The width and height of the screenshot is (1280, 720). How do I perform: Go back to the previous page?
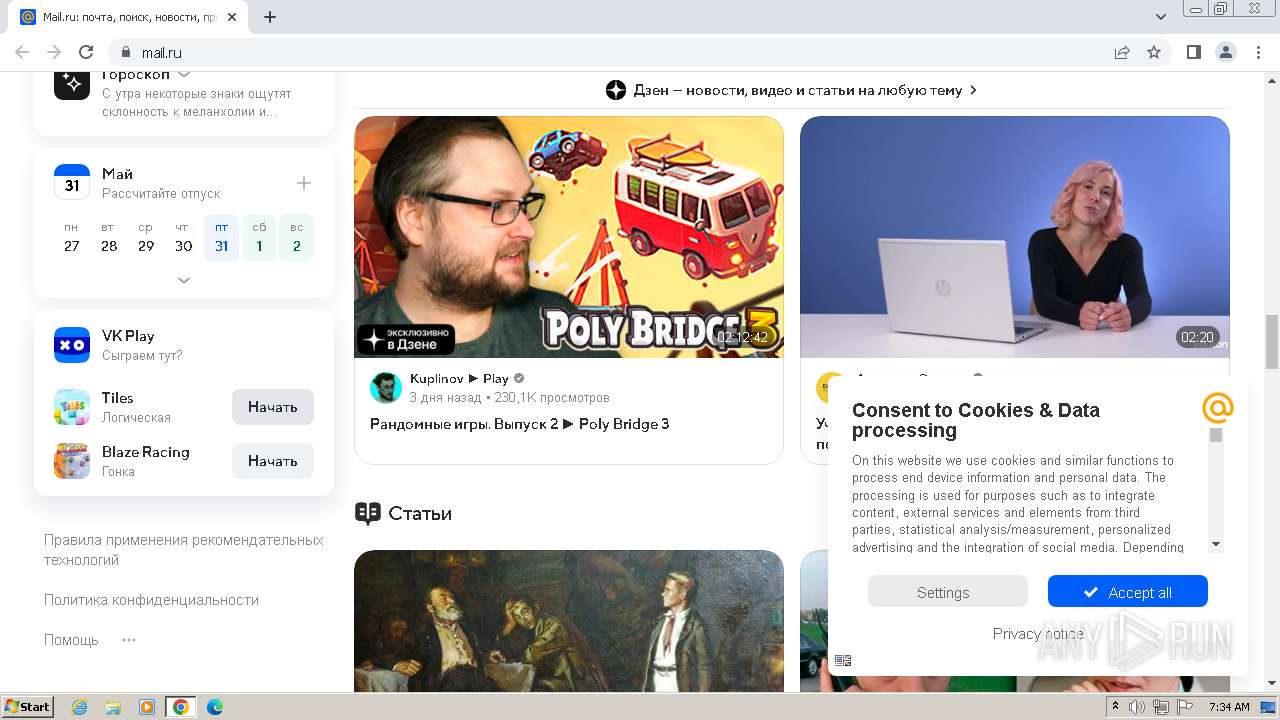pyautogui.click(x=22, y=52)
